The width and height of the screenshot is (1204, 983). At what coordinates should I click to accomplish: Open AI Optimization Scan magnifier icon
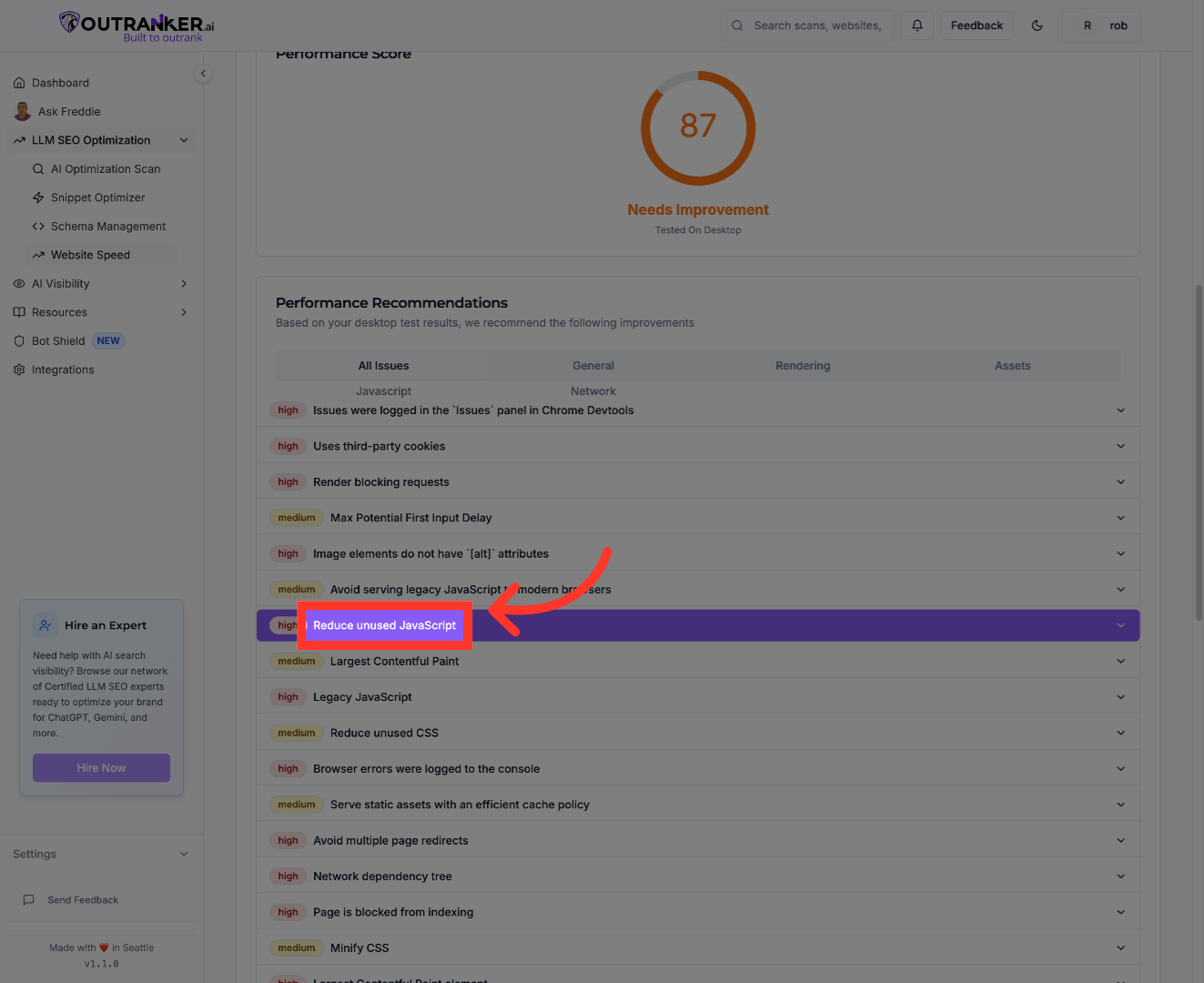pos(38,169)
